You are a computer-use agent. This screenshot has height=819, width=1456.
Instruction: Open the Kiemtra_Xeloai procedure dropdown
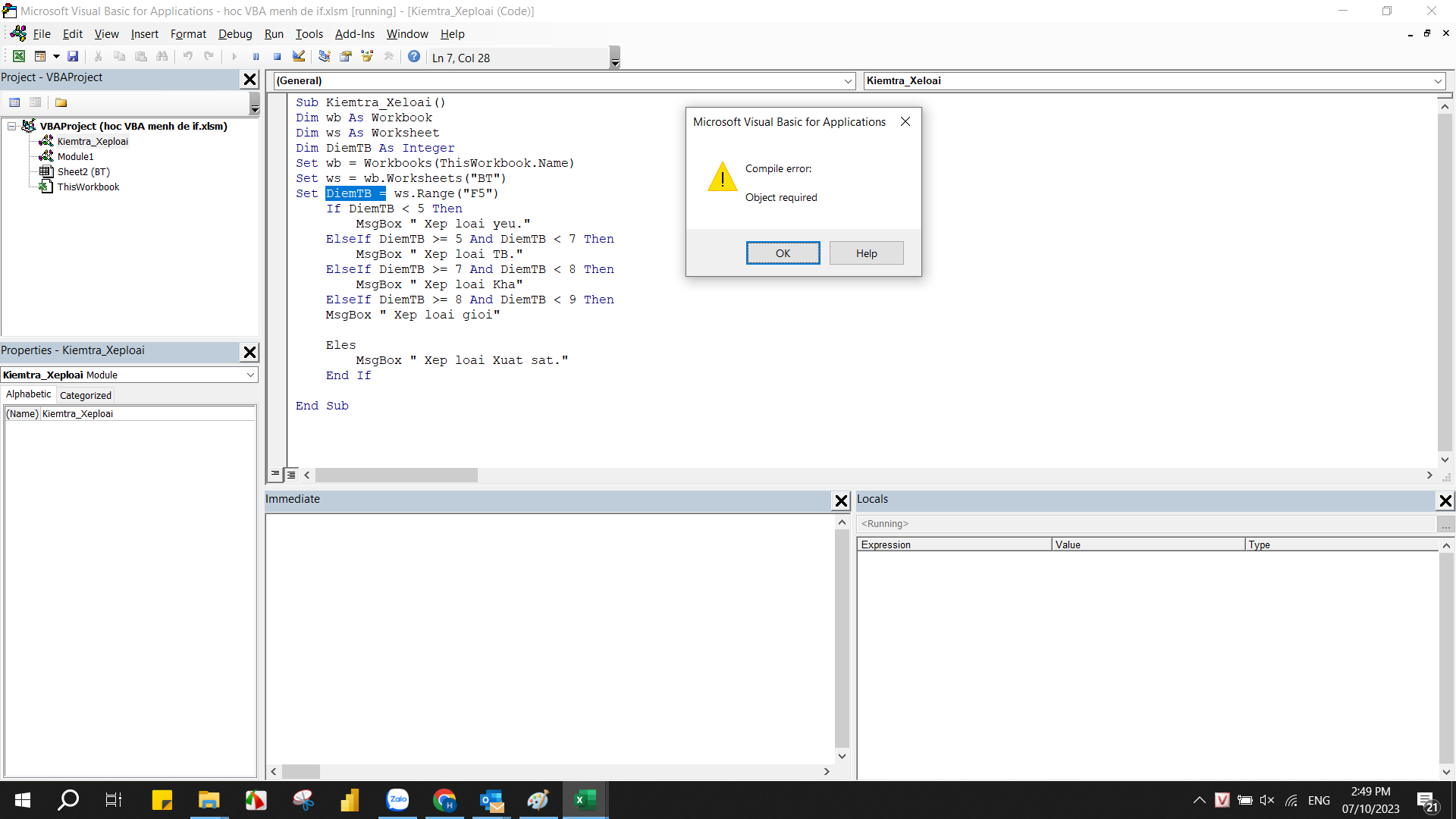coord(1438,81)
